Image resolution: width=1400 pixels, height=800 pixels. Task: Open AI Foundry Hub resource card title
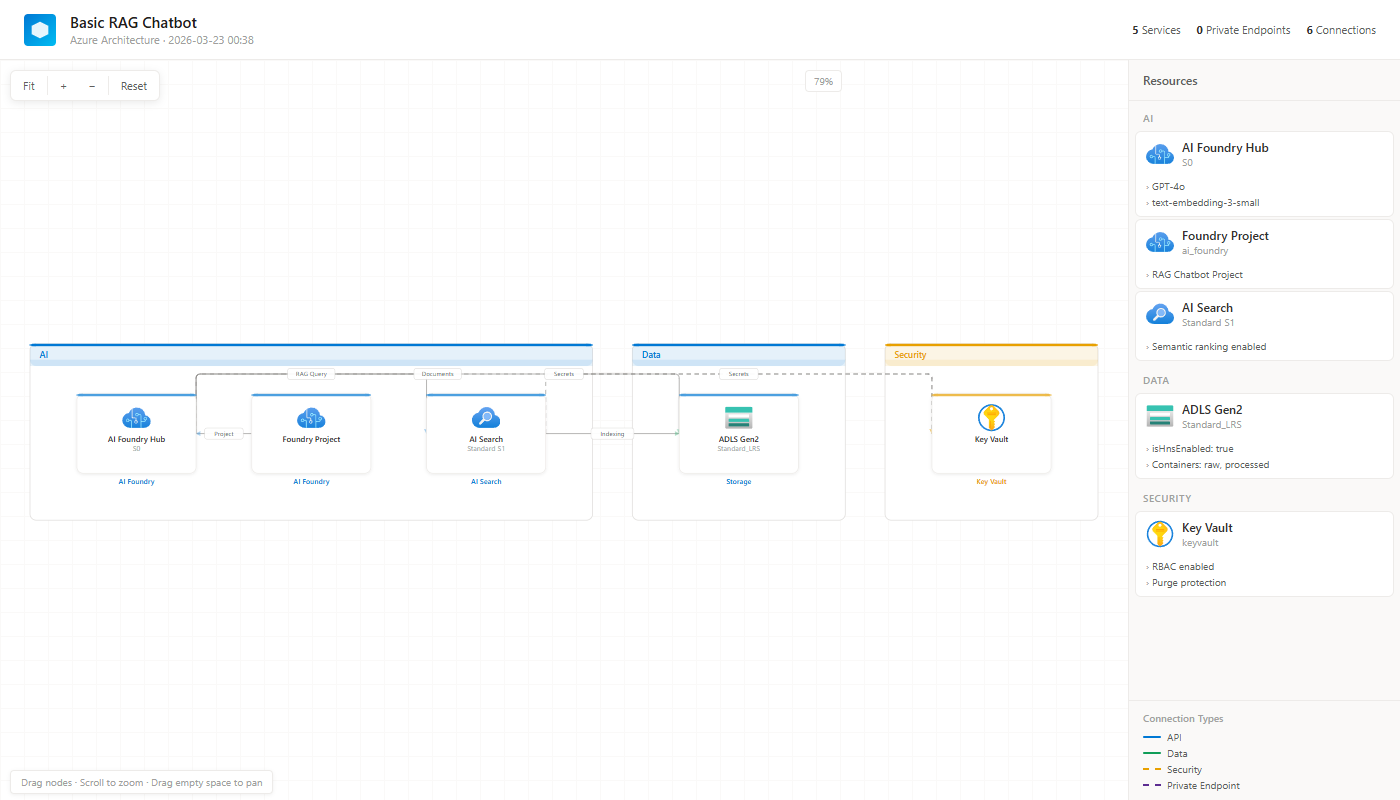pos(1225,148)
